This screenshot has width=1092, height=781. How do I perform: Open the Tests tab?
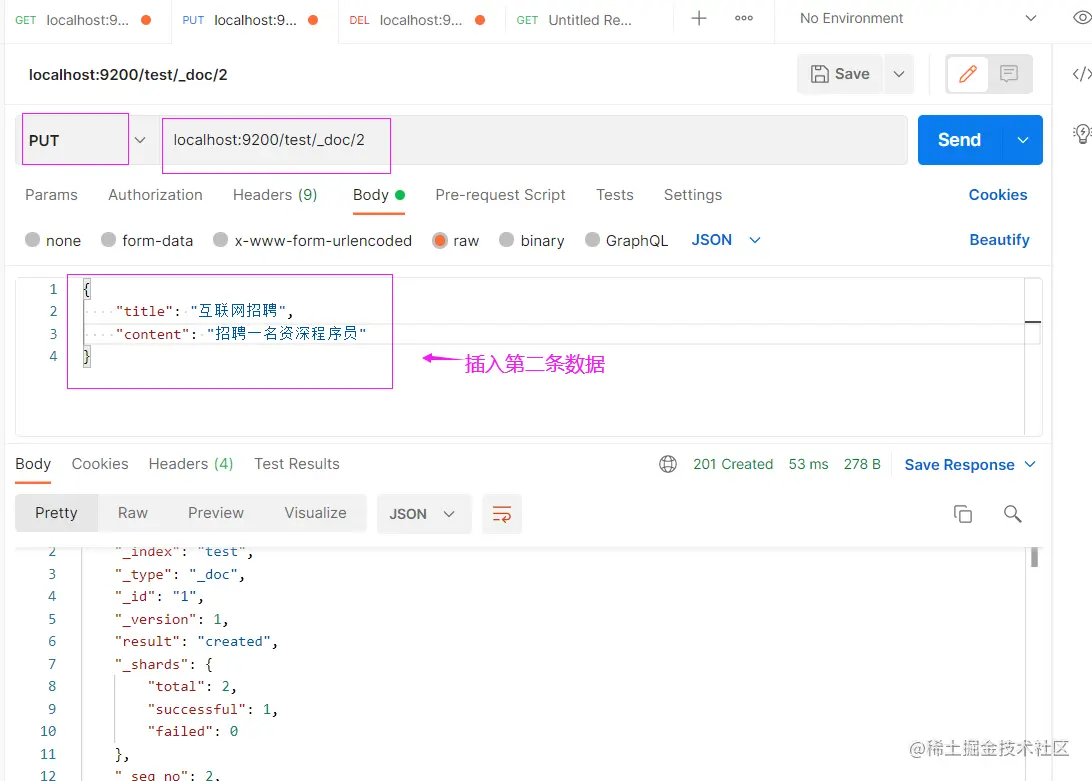point(614,195)
